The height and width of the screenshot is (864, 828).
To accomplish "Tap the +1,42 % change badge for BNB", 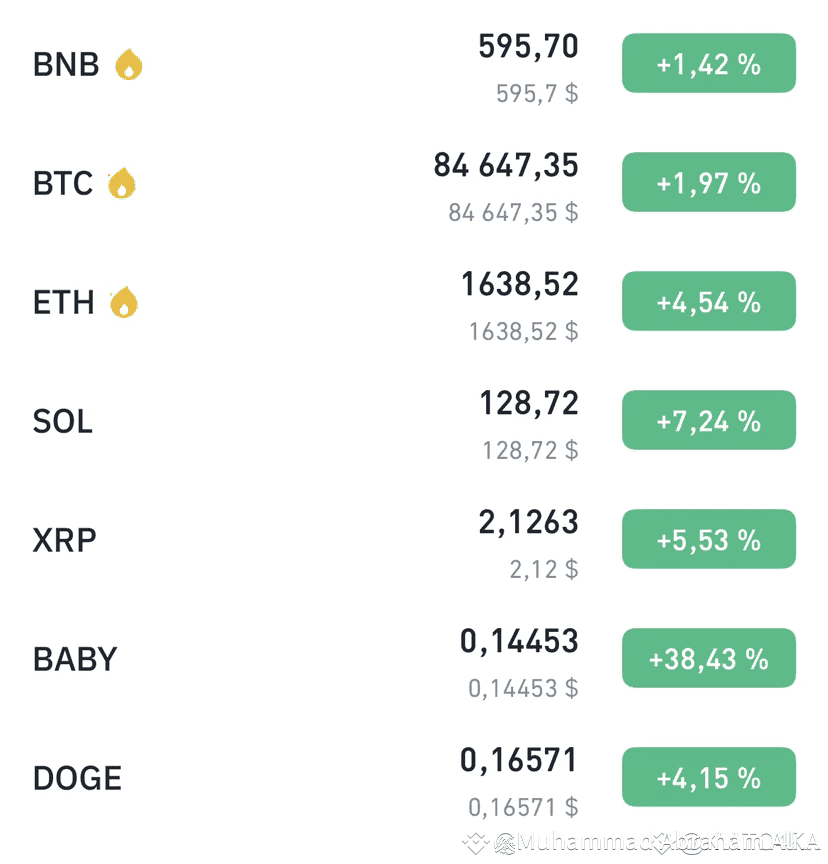I will click(x=708, y=63).
